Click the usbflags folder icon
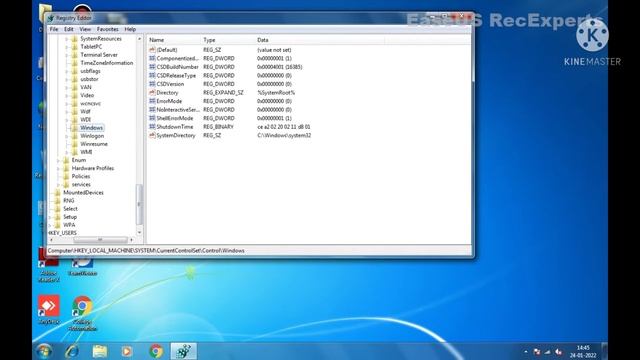 (x=75, y=71)
